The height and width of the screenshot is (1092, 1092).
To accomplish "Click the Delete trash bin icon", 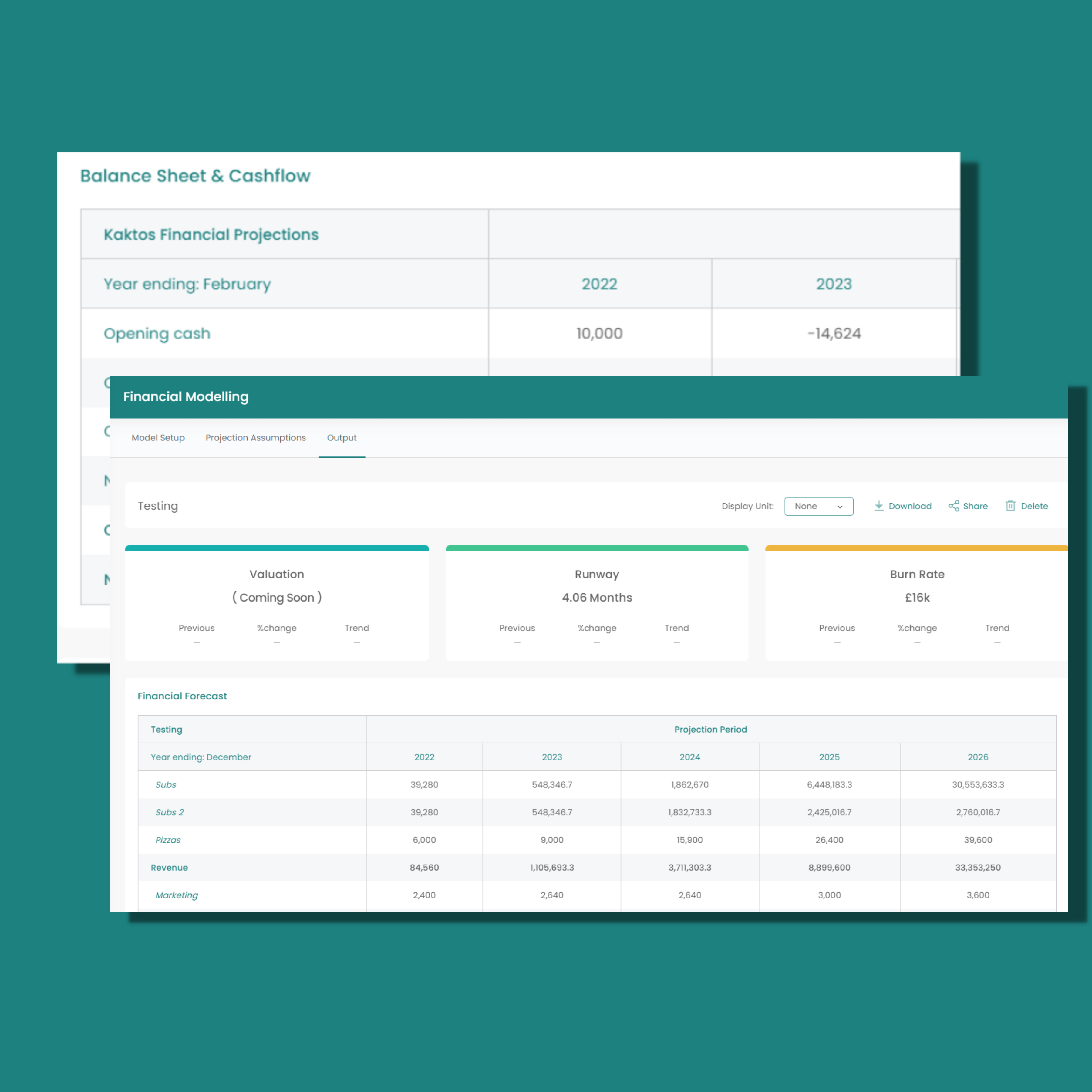I will point(1010,506).
